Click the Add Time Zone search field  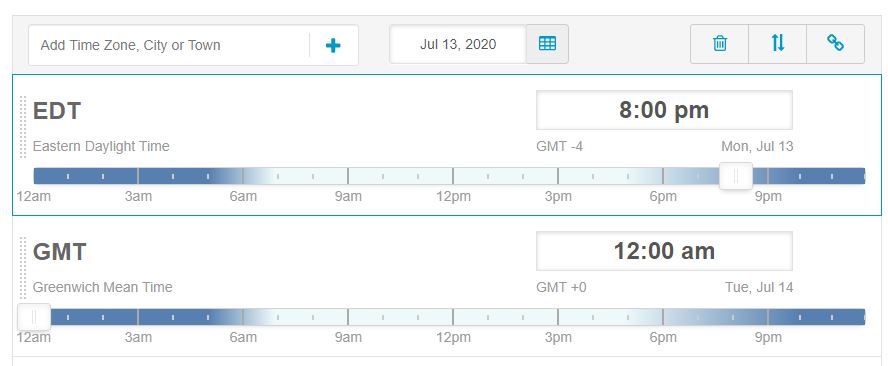[x=169, y=45]
